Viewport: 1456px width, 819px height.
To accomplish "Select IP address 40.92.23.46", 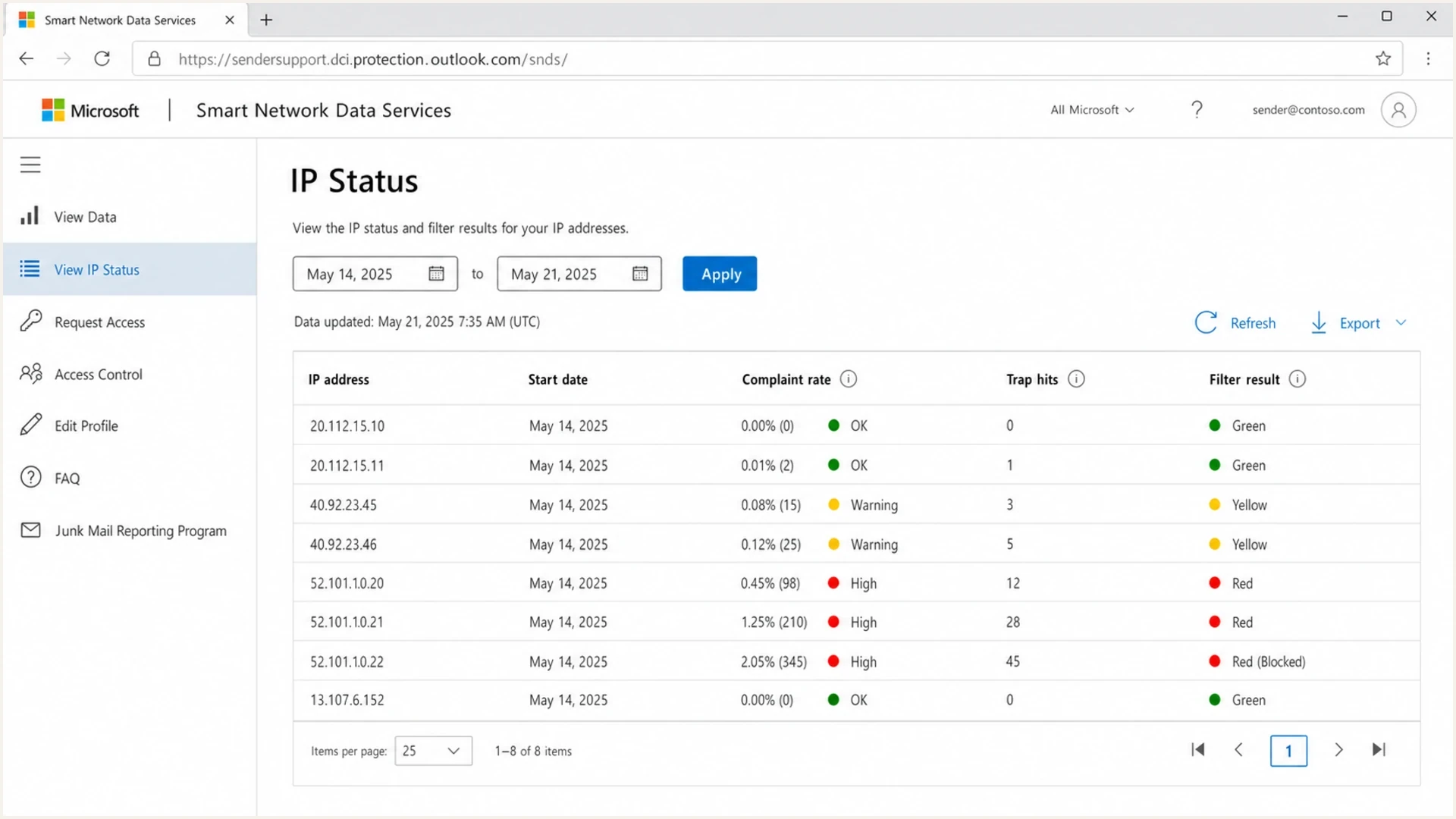I will 344,544.
